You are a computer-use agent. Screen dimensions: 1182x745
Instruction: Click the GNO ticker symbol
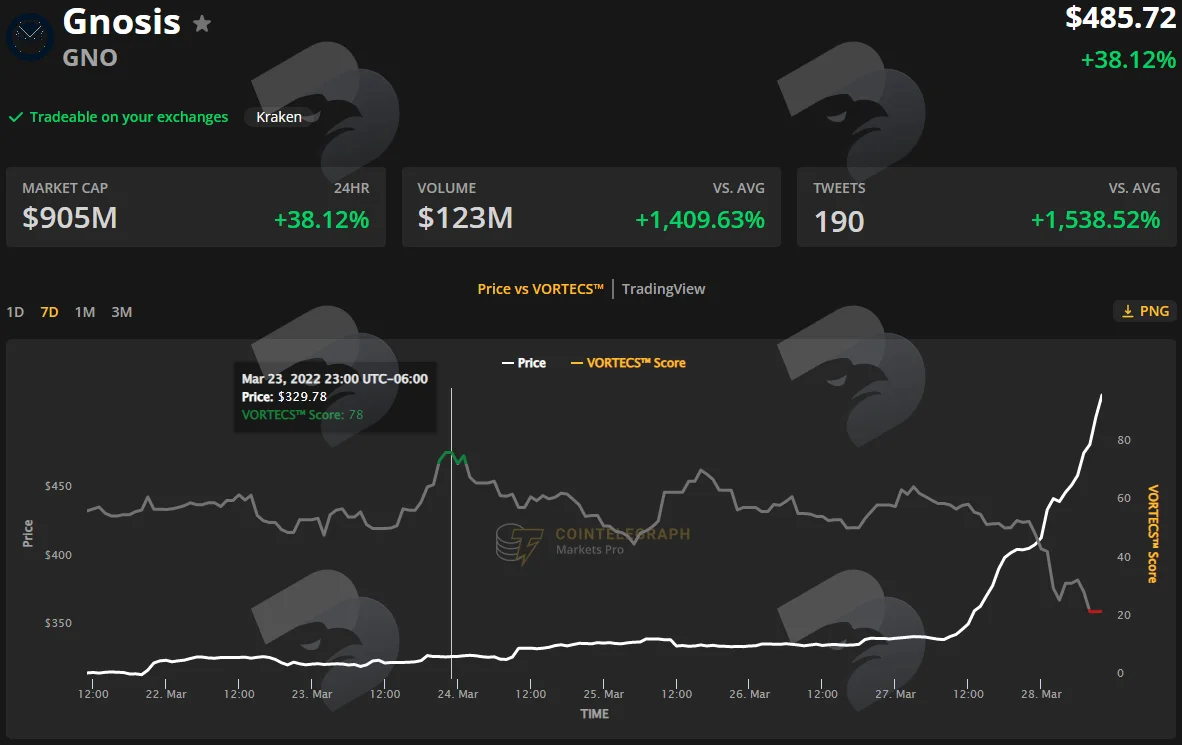click(x=90, y=58)
